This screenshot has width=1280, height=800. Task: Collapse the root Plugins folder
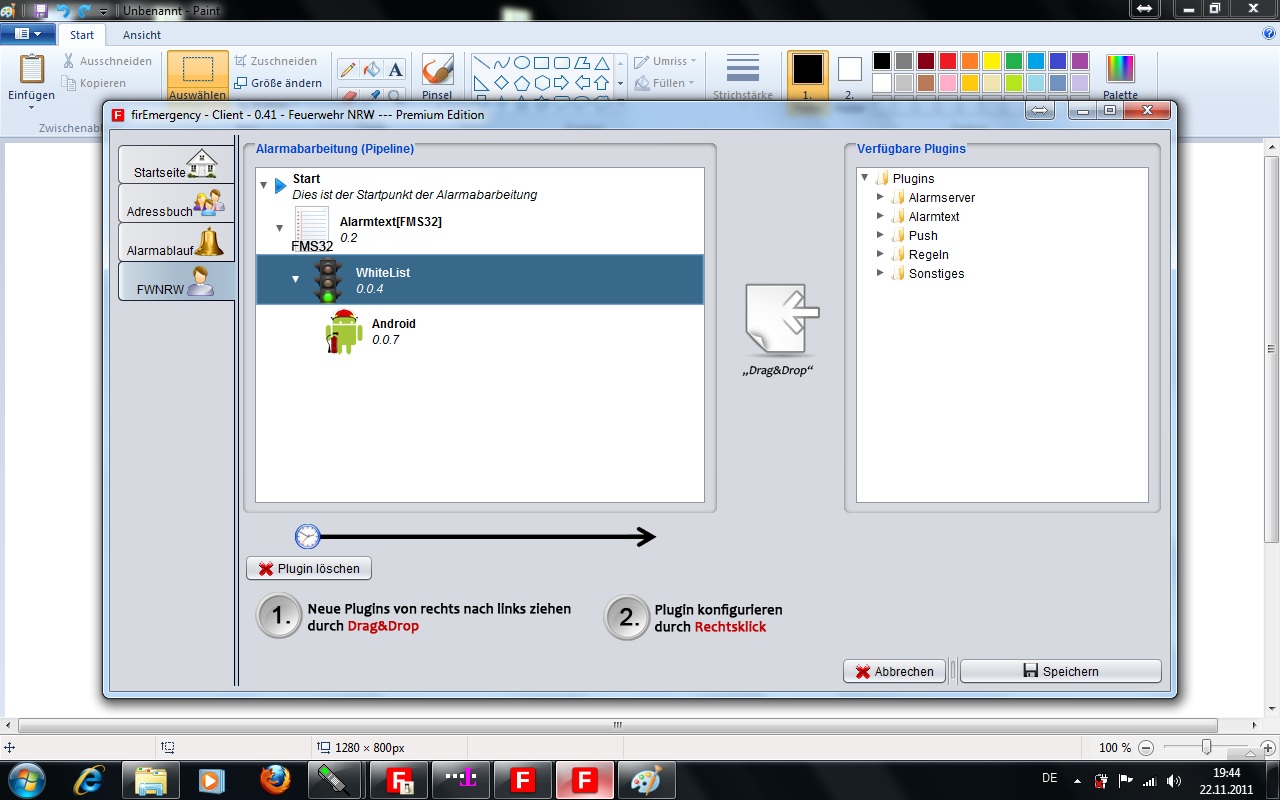[864, 178]
